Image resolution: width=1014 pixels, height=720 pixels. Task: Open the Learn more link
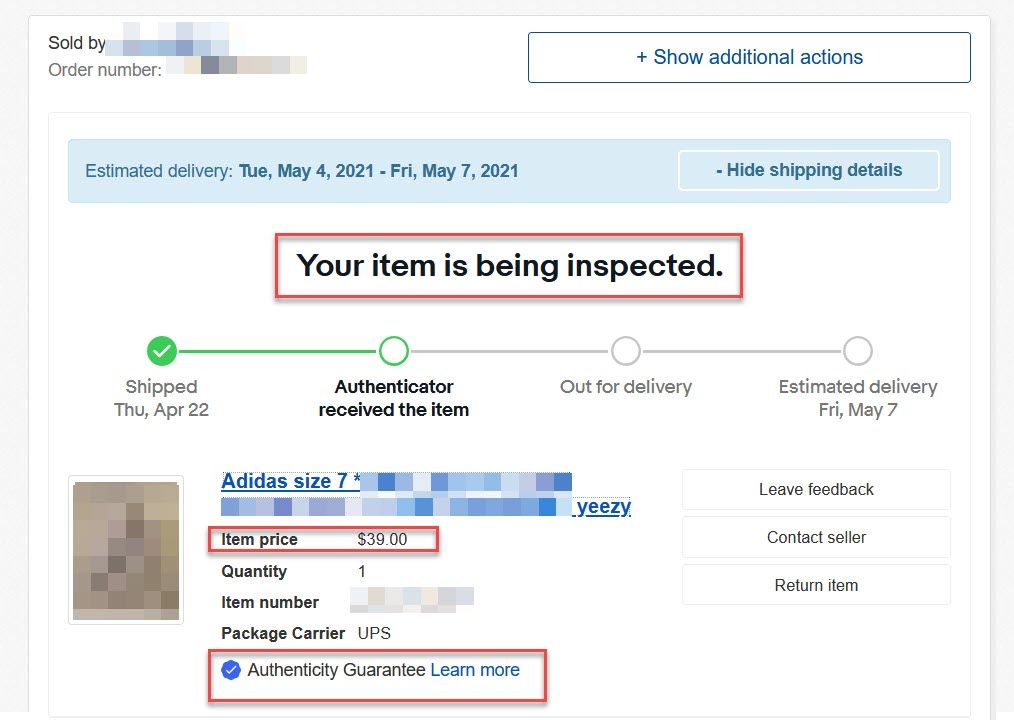[475, 670]
